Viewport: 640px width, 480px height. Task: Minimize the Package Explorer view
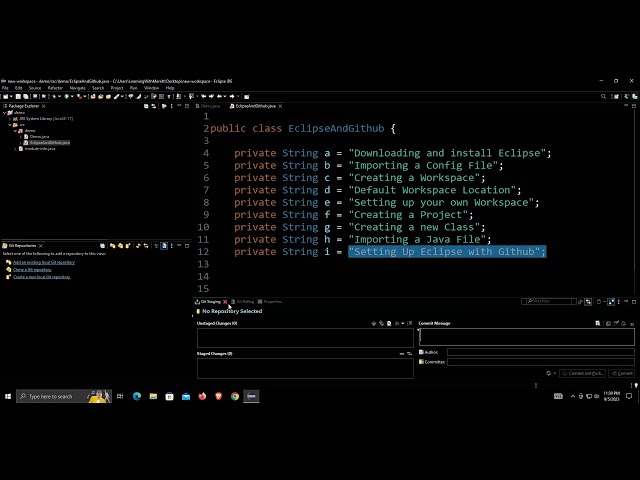click(179, 106)
